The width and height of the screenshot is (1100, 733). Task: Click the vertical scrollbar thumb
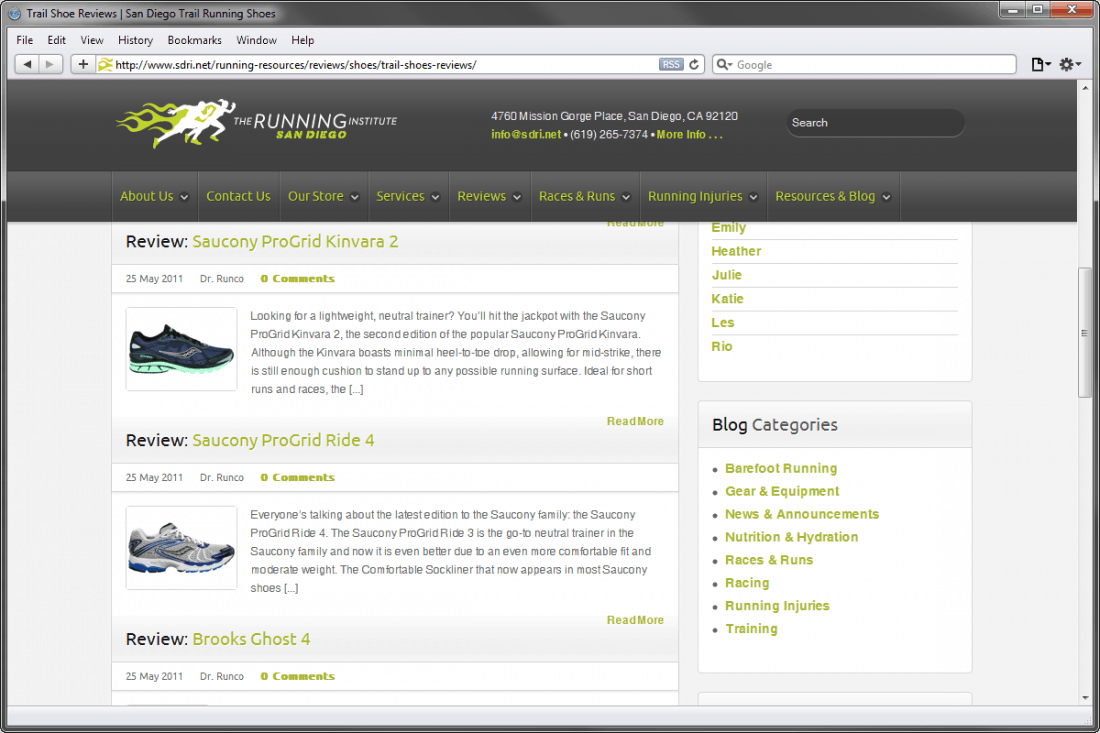click(x=1085, y=333)
